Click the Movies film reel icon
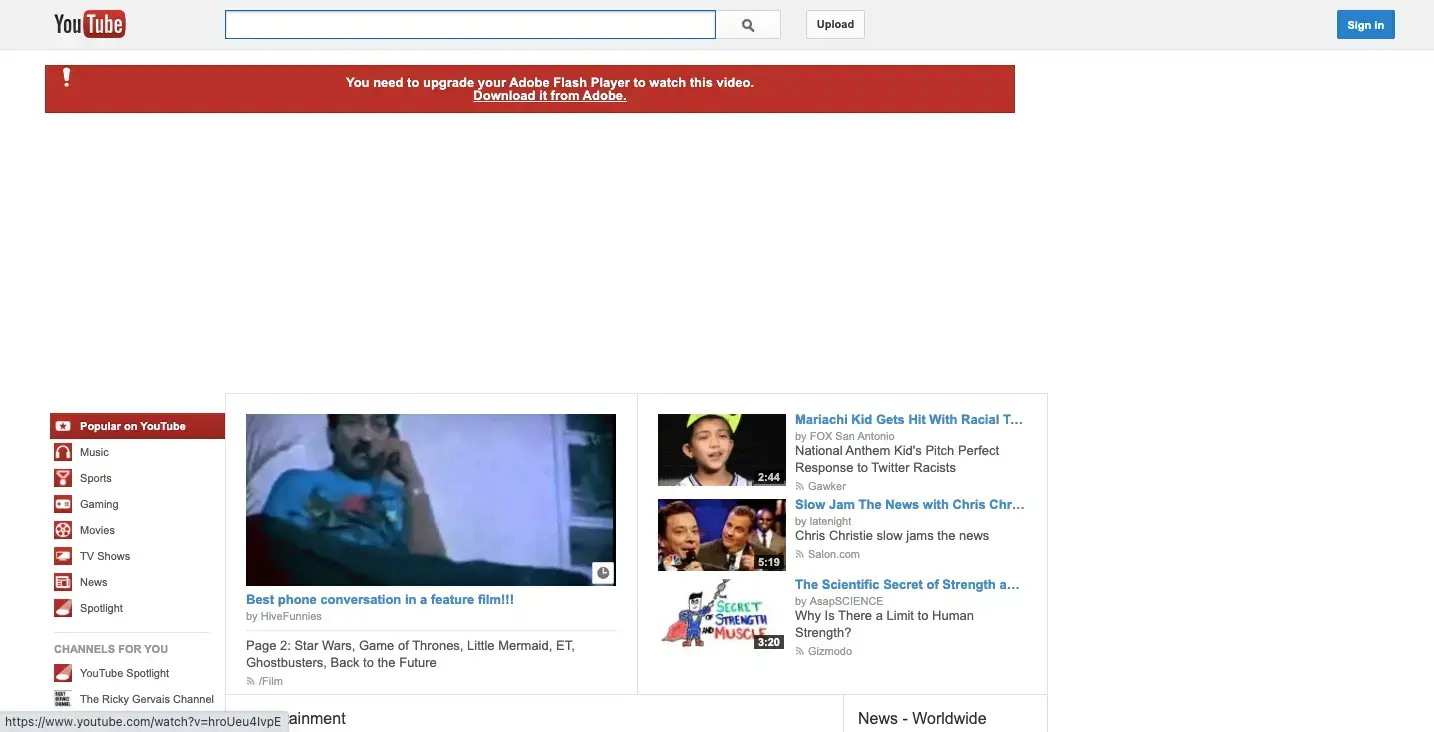 pos(62,530)
